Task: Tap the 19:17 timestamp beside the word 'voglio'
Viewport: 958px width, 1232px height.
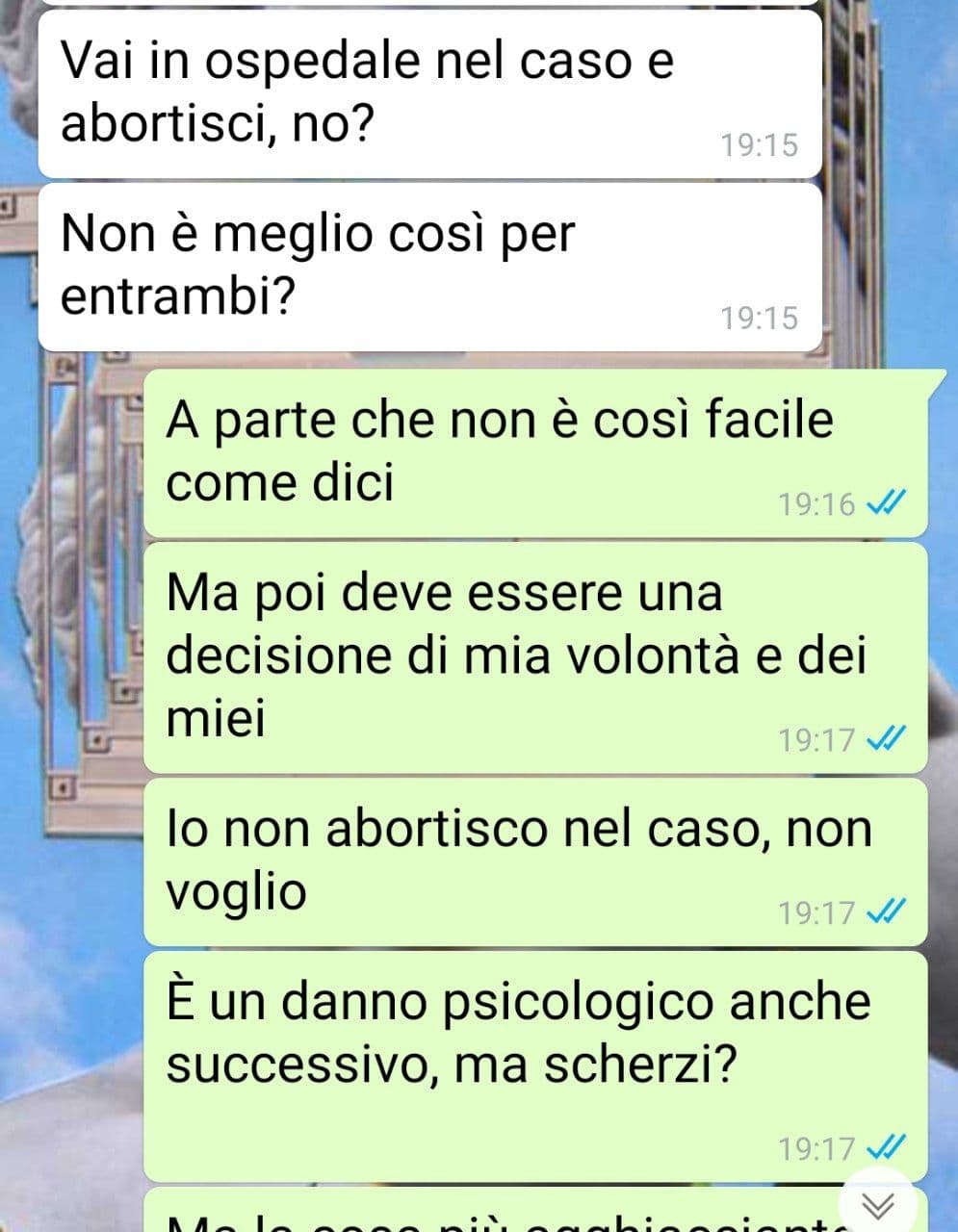Action: coord(816,911)
